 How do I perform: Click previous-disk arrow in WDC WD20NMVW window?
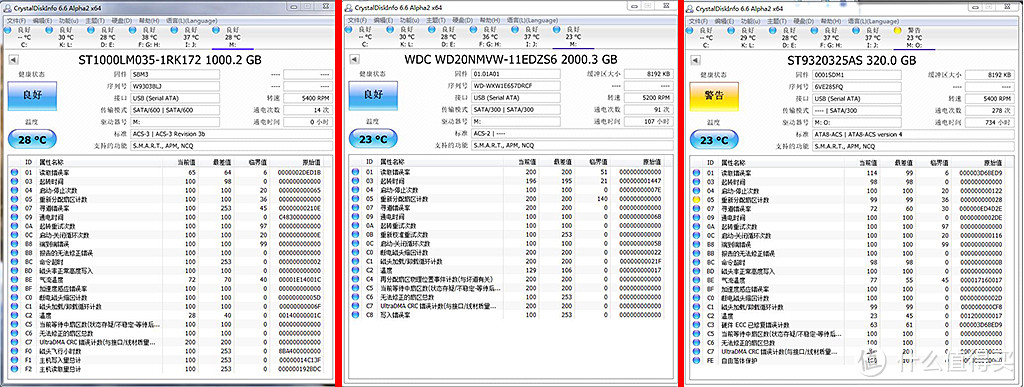[355, 59]
